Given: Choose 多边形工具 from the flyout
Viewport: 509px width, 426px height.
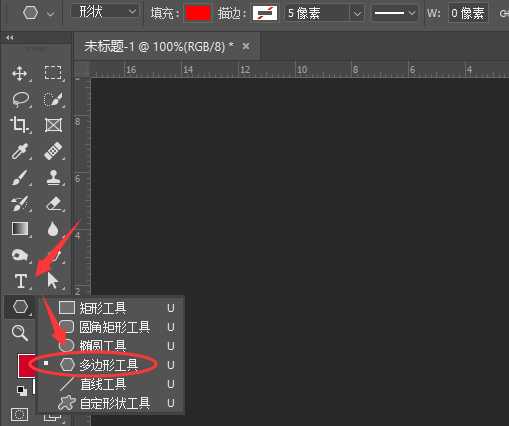Looking at the screenshot, I should click(112, 365).
